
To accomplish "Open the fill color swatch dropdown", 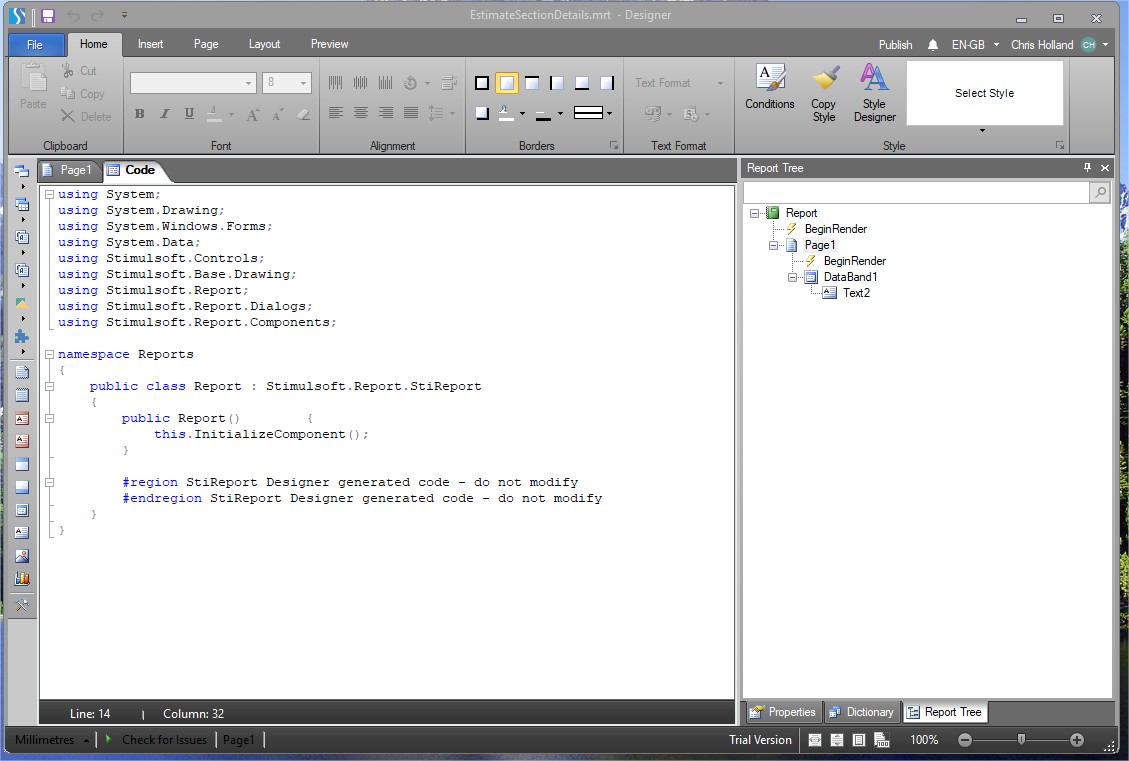I will 522,114.
